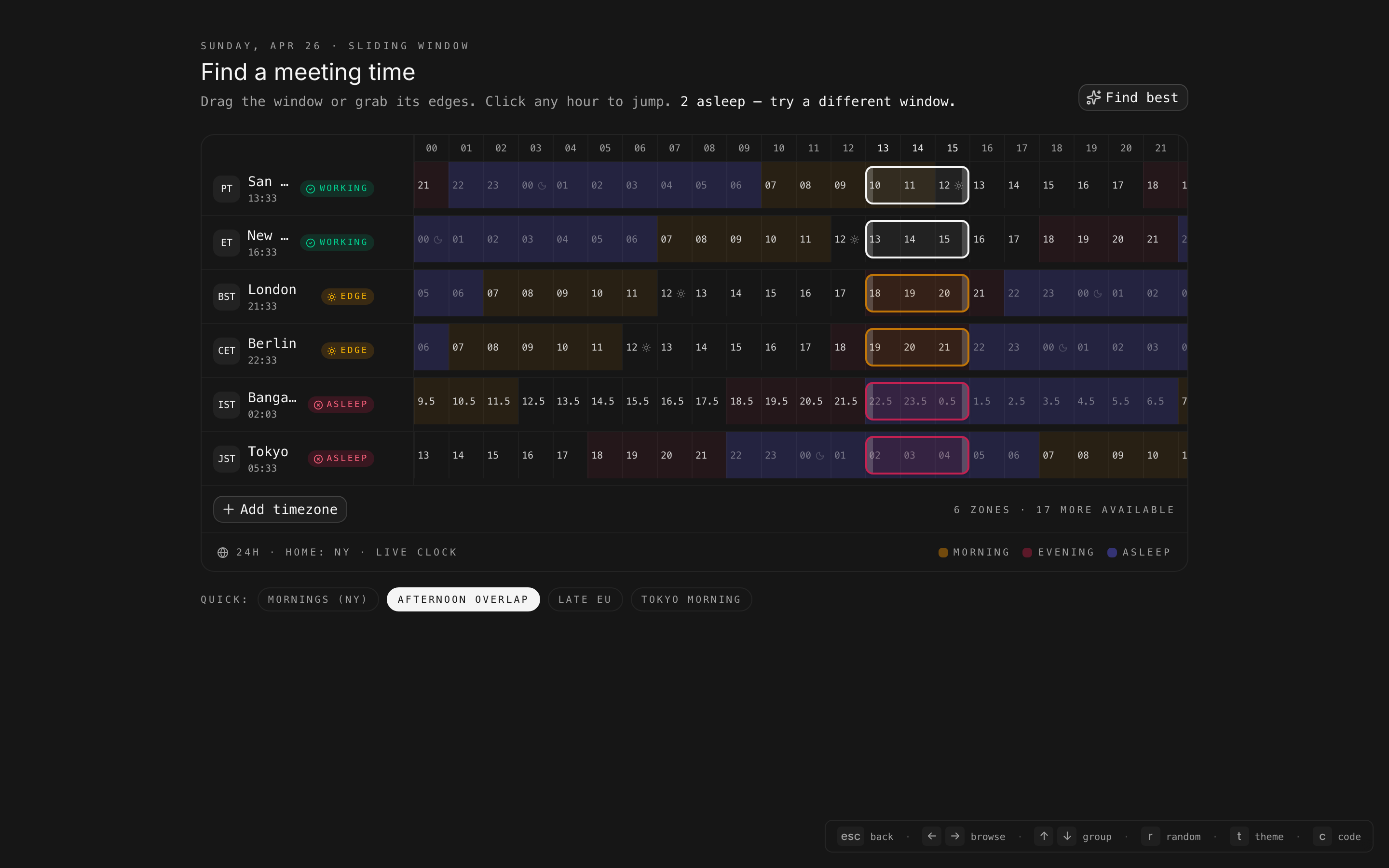1389x868 pixels.
Task: Click the down arrow group key icon
Action: [x=1067, y=837]
